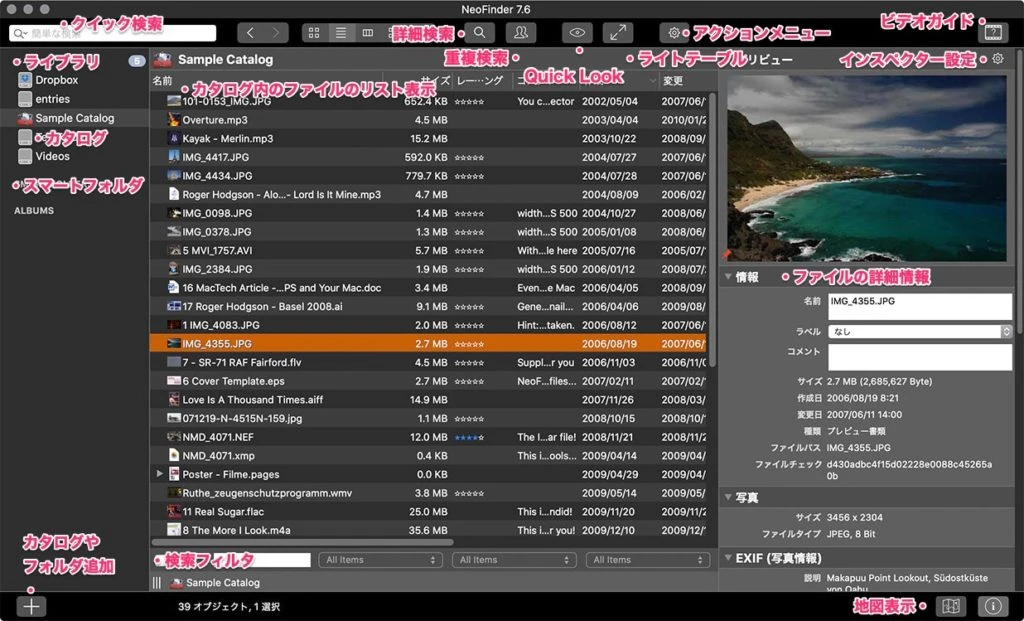Select the IMG_0098.JPG file
1024x621 pixels.
point(428,213)
